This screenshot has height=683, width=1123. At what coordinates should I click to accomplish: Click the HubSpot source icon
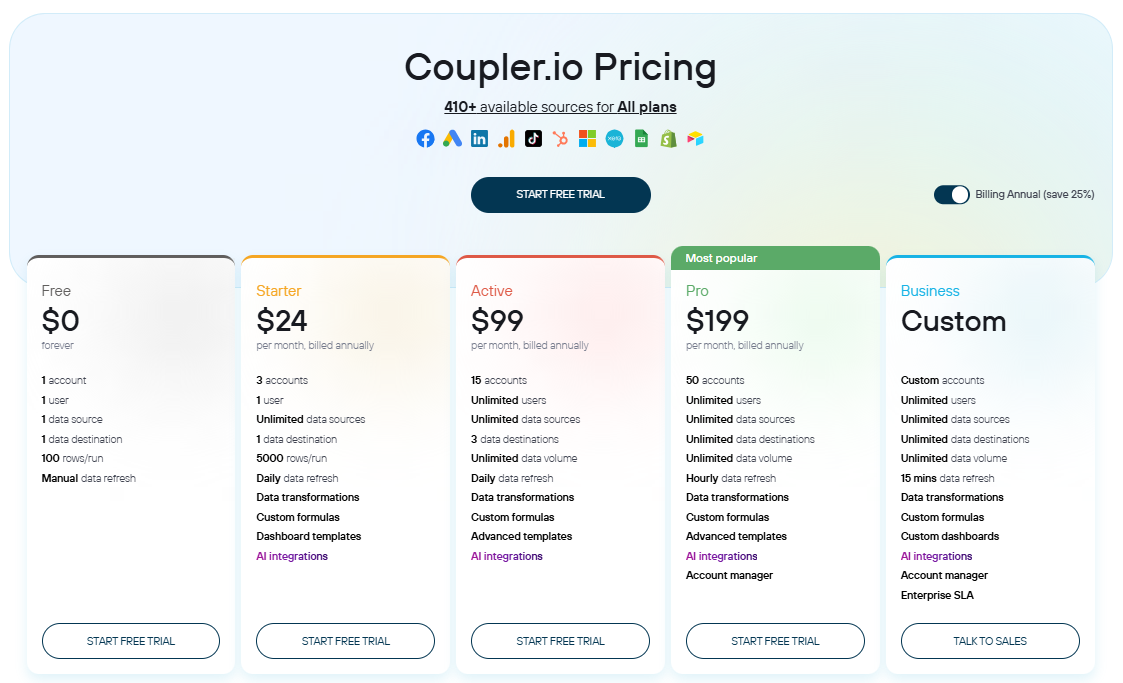560,139
